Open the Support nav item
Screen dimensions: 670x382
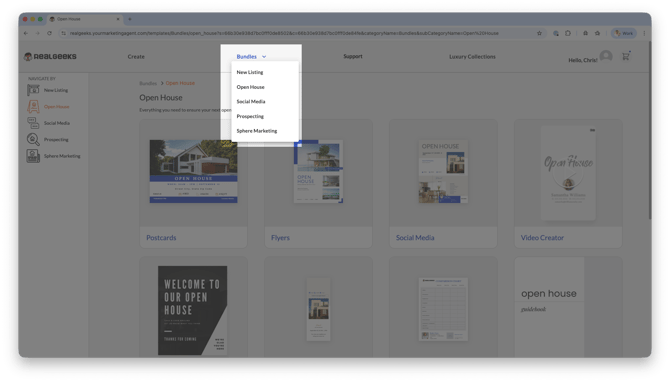353,56
